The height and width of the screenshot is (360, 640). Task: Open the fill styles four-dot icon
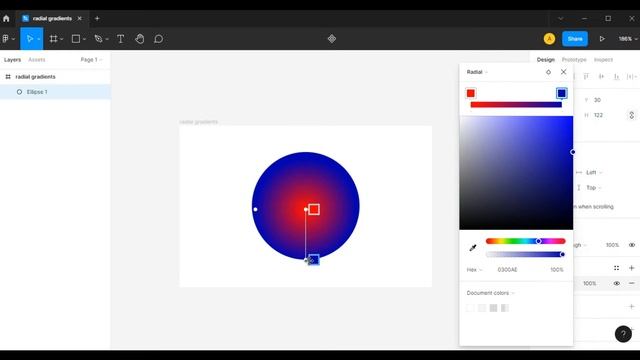pyautogui.click(x=616, y=268)
